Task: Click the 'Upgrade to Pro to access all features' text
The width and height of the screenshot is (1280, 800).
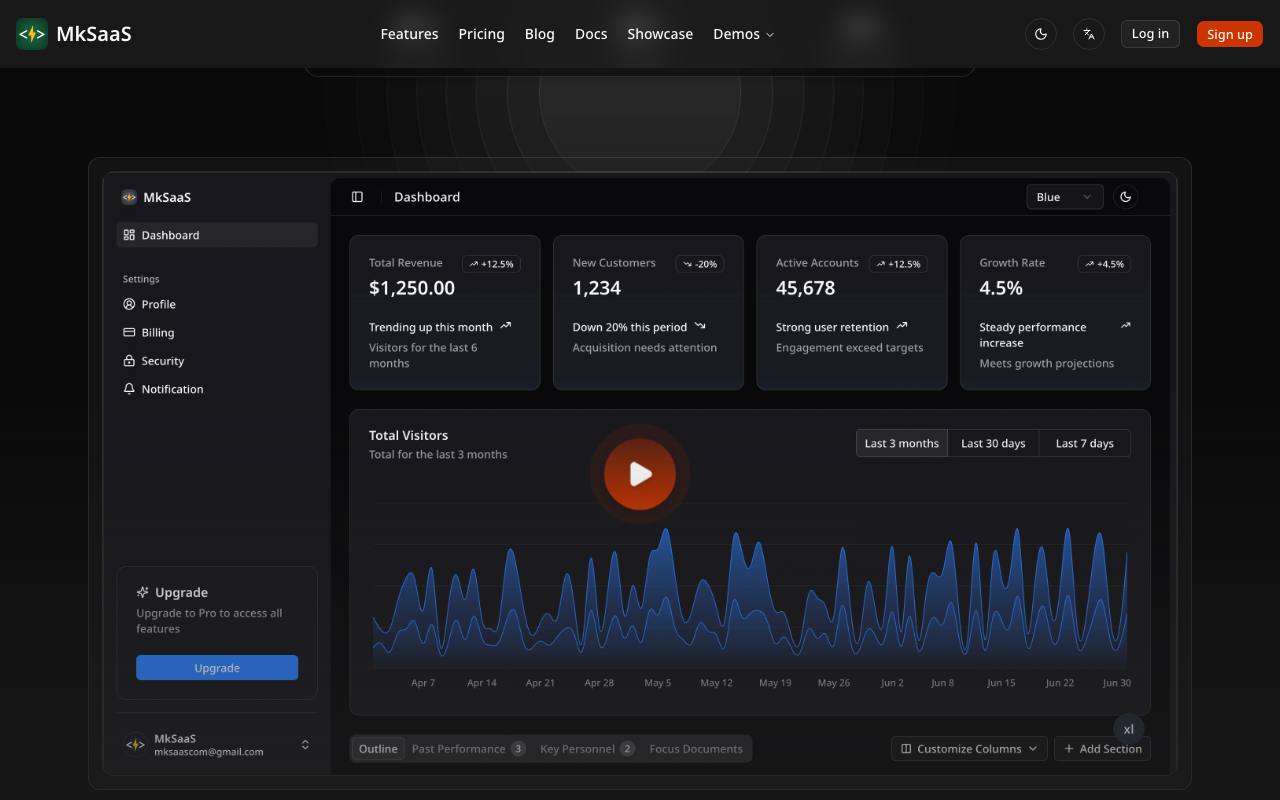Action: [x=209, y=621]
